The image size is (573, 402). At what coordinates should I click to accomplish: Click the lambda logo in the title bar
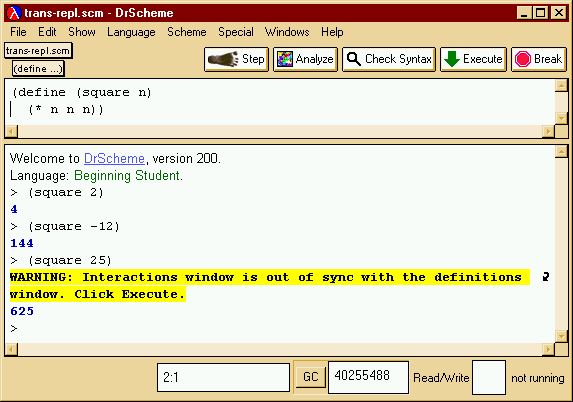pyautogui.click(x=14, y=13)
